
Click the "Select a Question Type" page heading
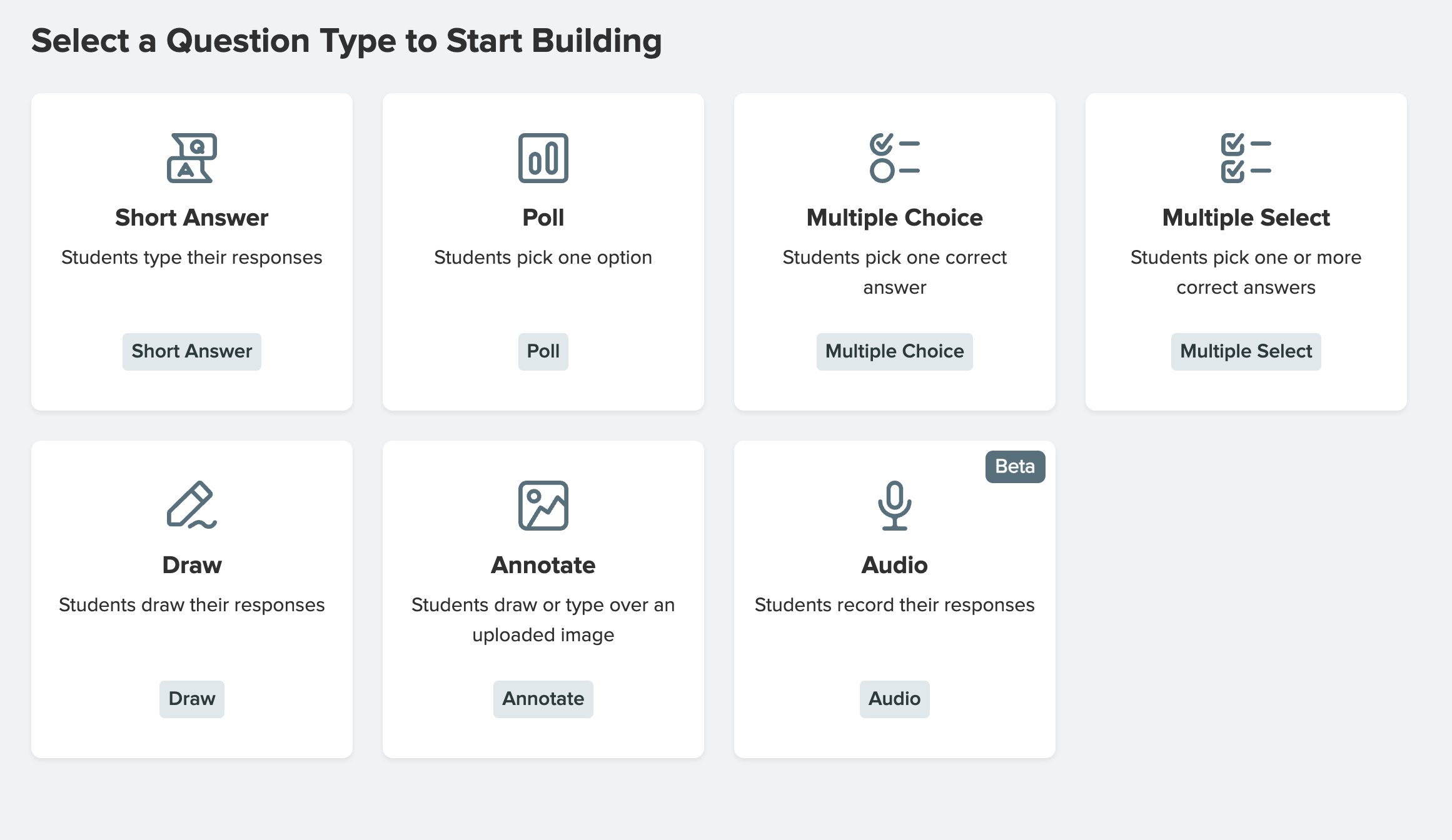tap(346, 41)
